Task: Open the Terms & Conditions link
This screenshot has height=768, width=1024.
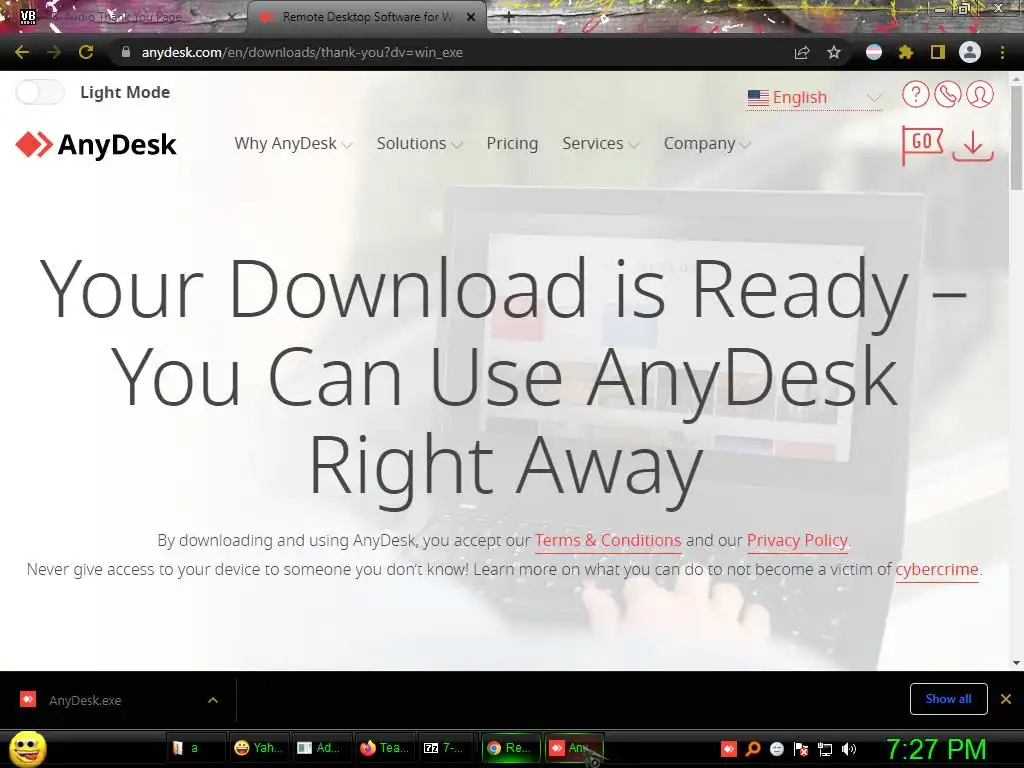Action: pyautogui.click(x=608, y=541)
